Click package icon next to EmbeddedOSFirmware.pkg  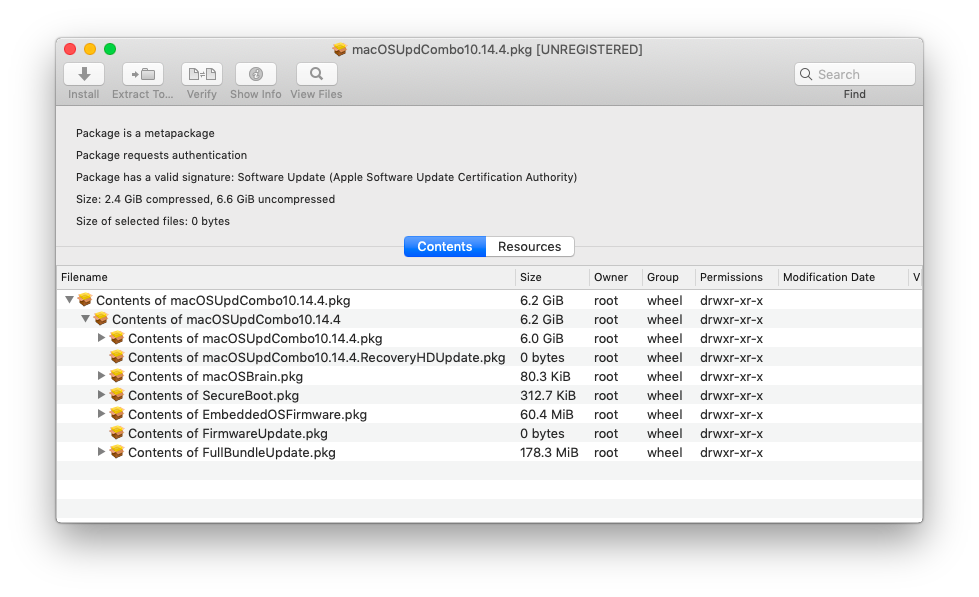click(x=117, y=414)
